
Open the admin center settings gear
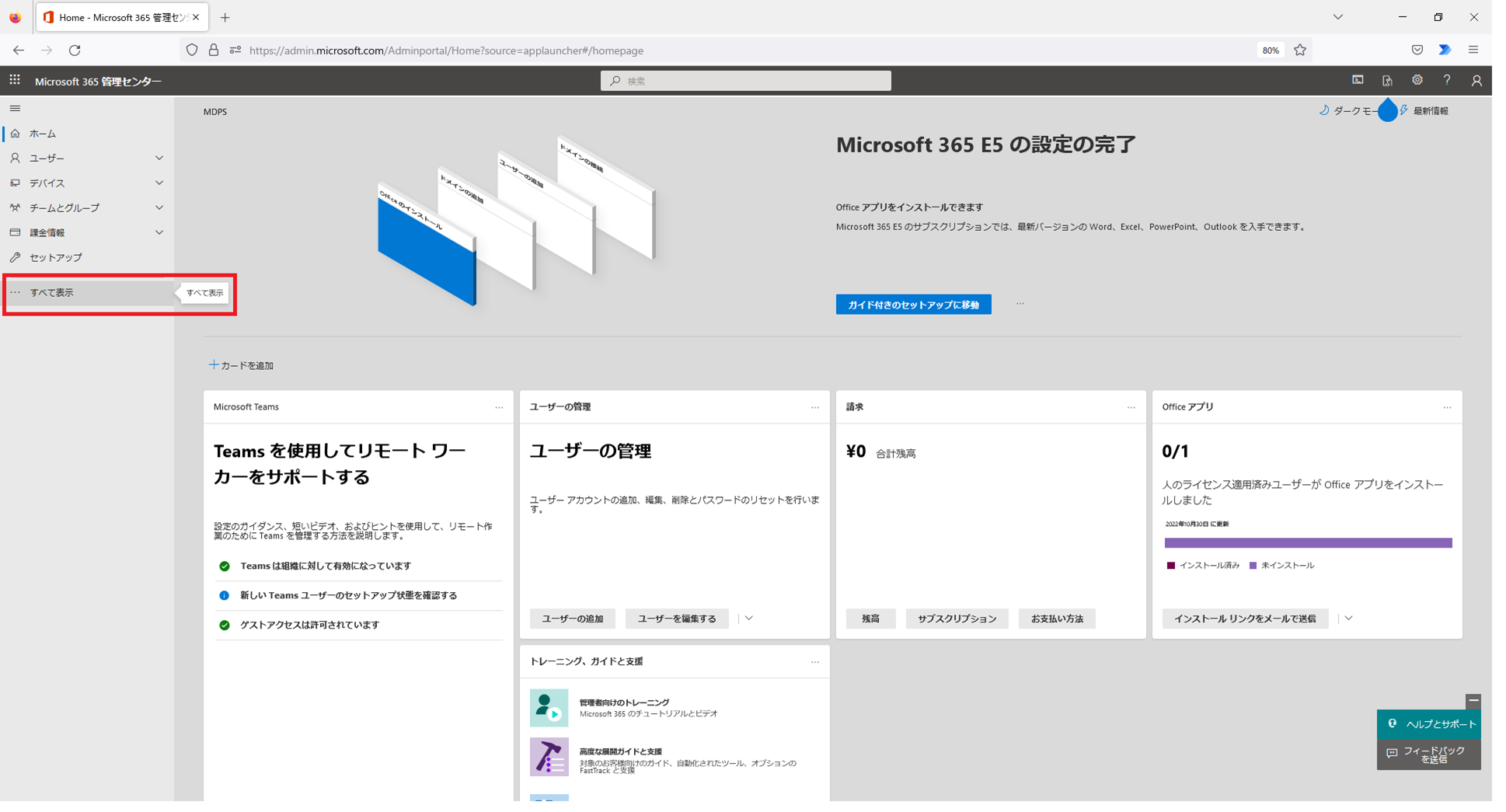pos(1417,80)
